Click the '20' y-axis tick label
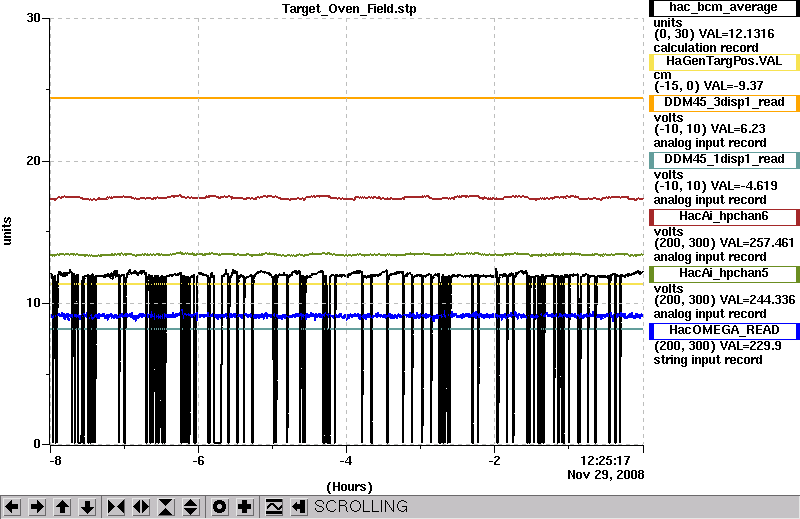Screen dimensions: 800x519 pos(33,161)
